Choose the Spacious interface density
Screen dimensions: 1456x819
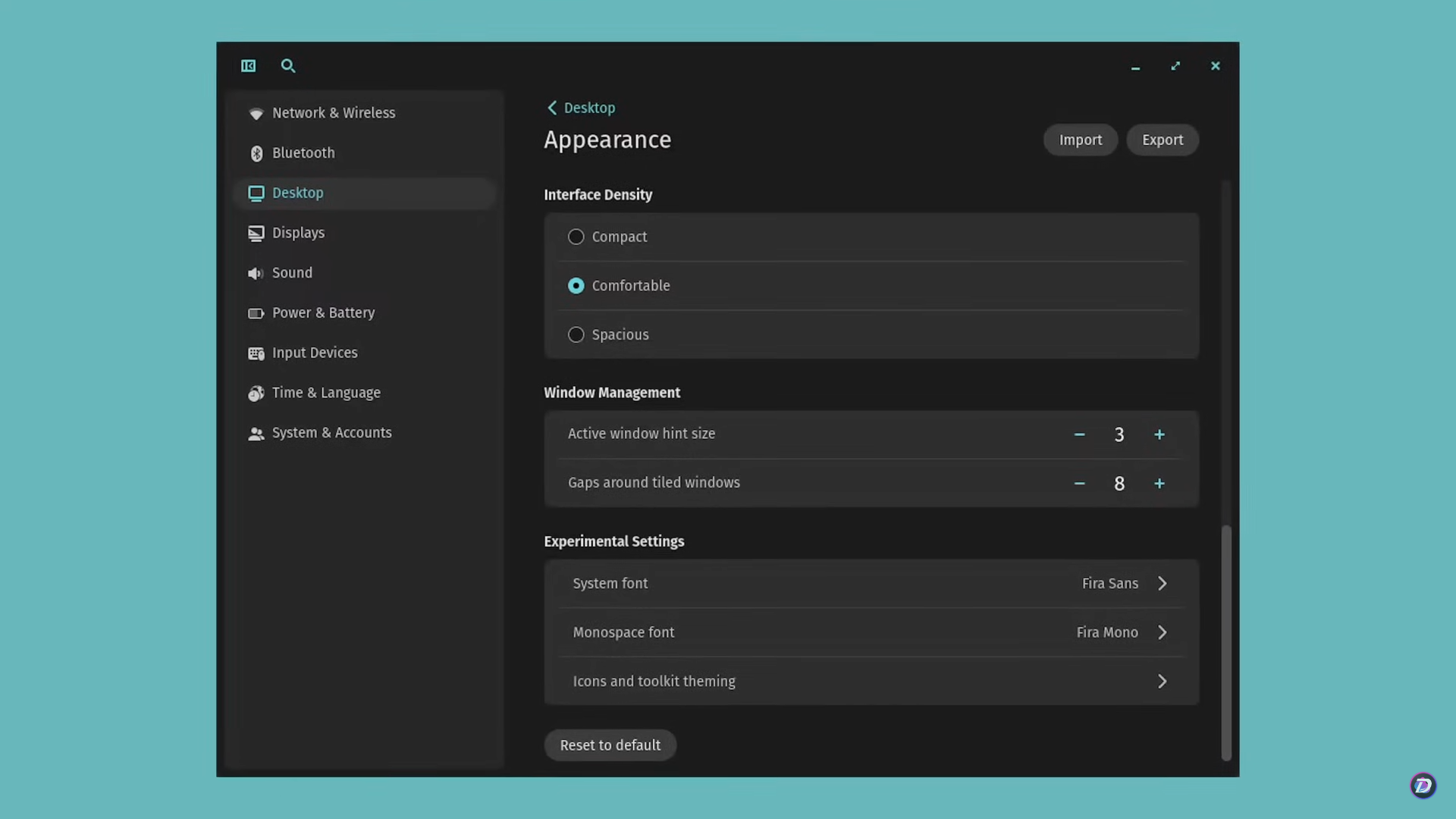[x=576, y=334]
